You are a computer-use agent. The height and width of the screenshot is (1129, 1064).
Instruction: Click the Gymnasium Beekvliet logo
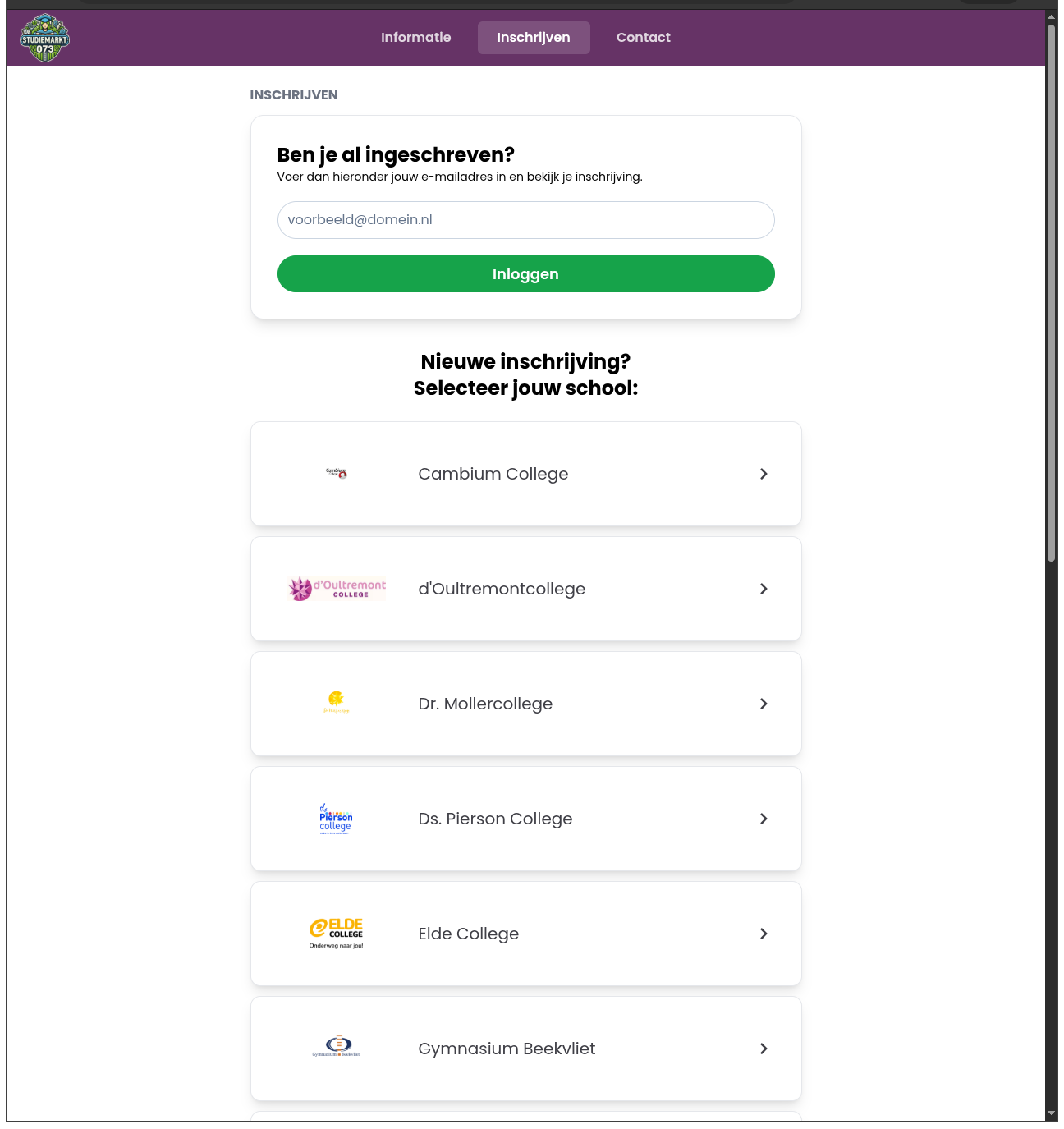click(x=337, y=1049)
